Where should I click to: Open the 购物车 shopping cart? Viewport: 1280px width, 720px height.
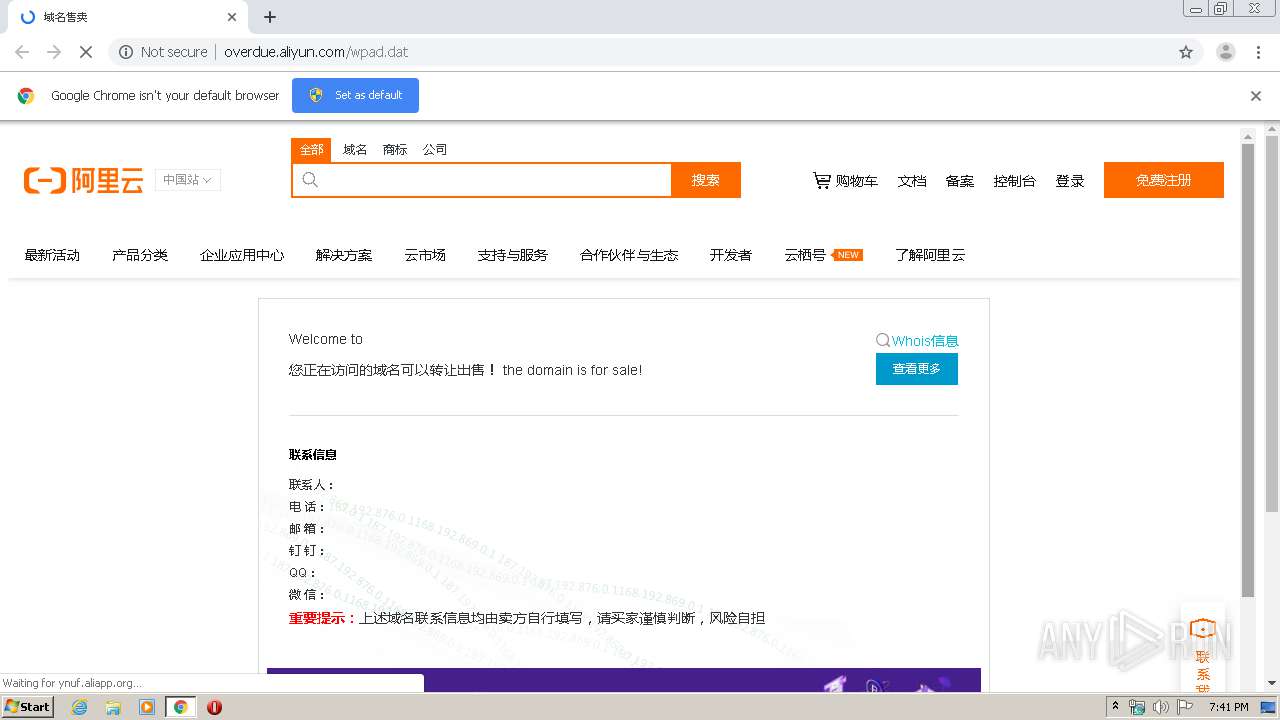pos(845,181)
